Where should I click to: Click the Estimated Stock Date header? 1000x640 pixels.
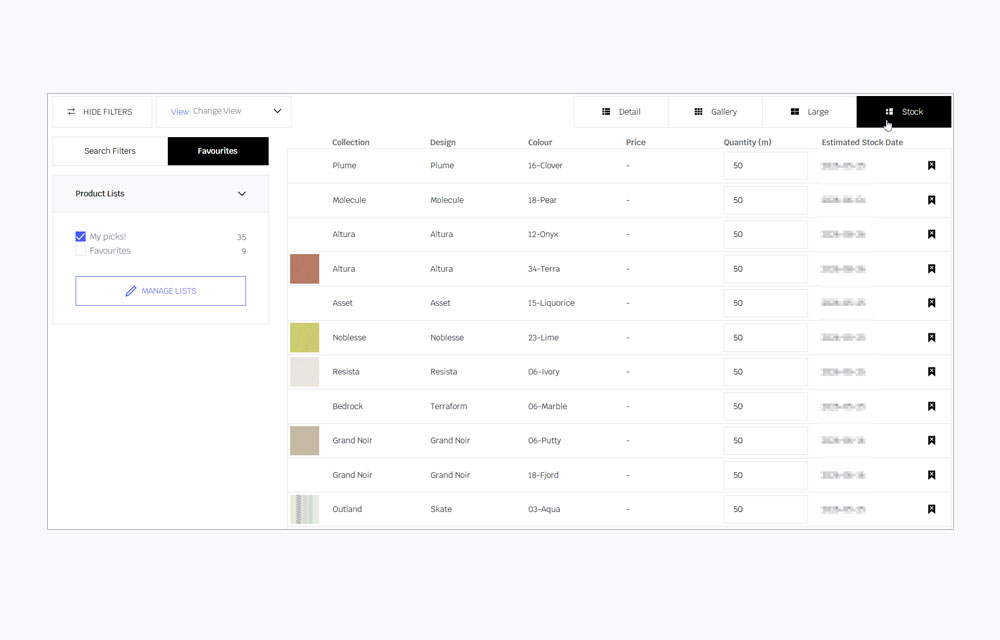pyautogui.click(x=862, y=142)
